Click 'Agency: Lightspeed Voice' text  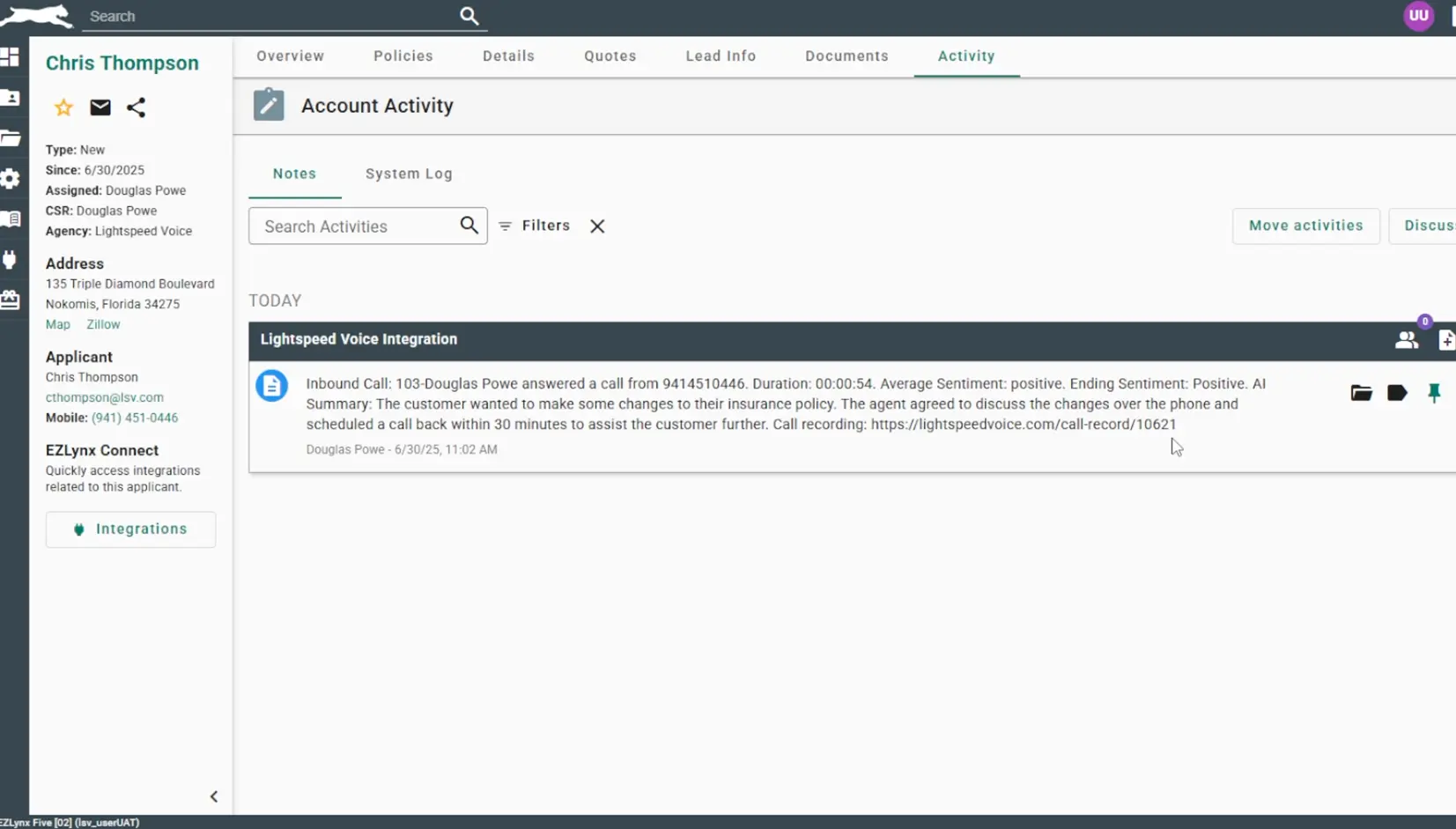coord(119,231)
